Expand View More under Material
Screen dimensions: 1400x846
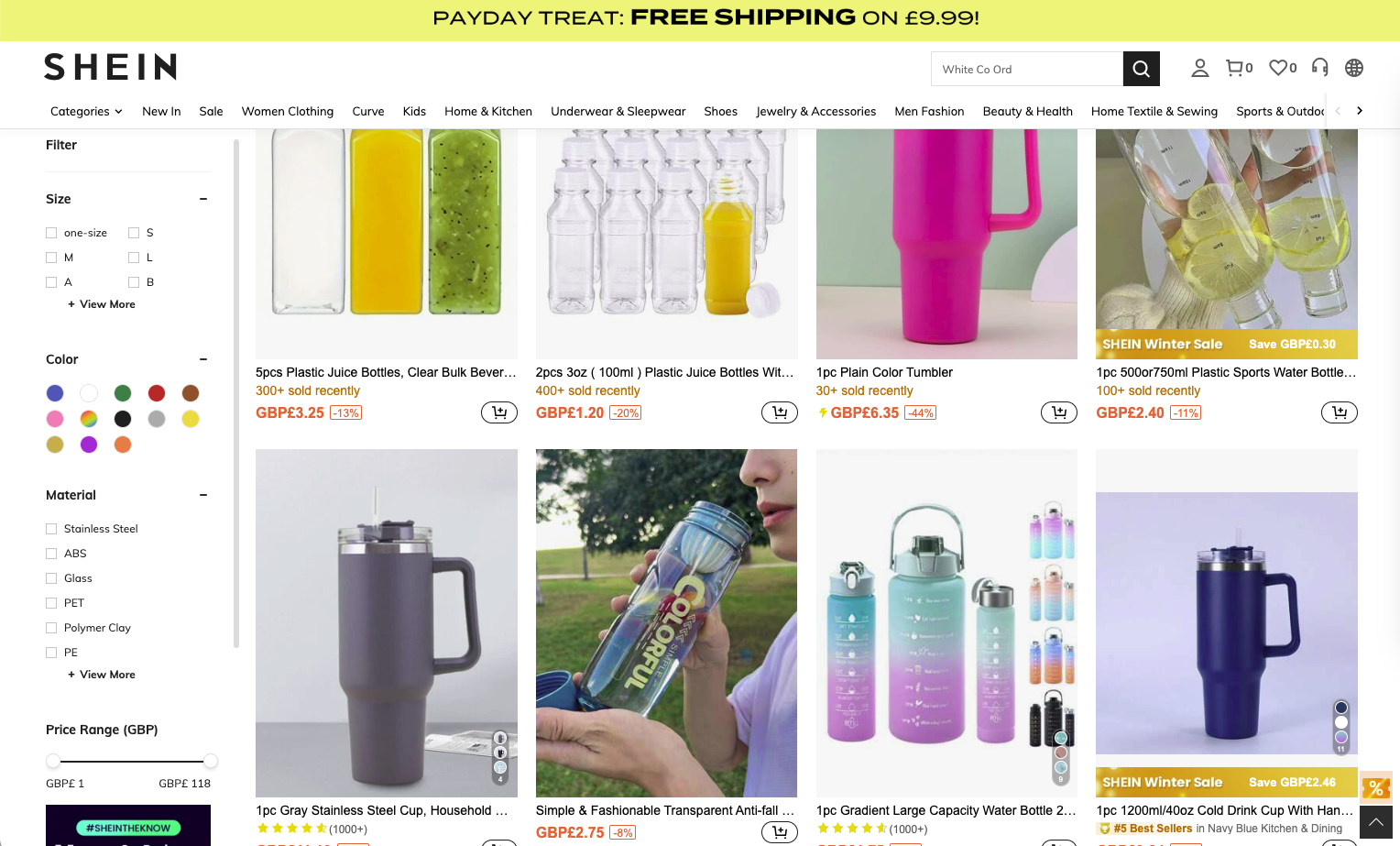[x=101, y=675]
